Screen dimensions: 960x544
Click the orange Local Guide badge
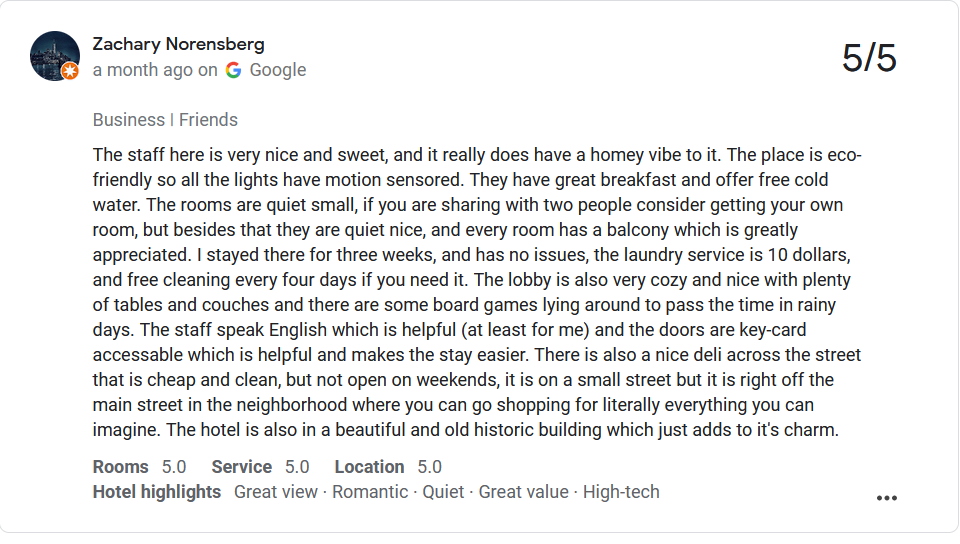(x=70, y=71)
